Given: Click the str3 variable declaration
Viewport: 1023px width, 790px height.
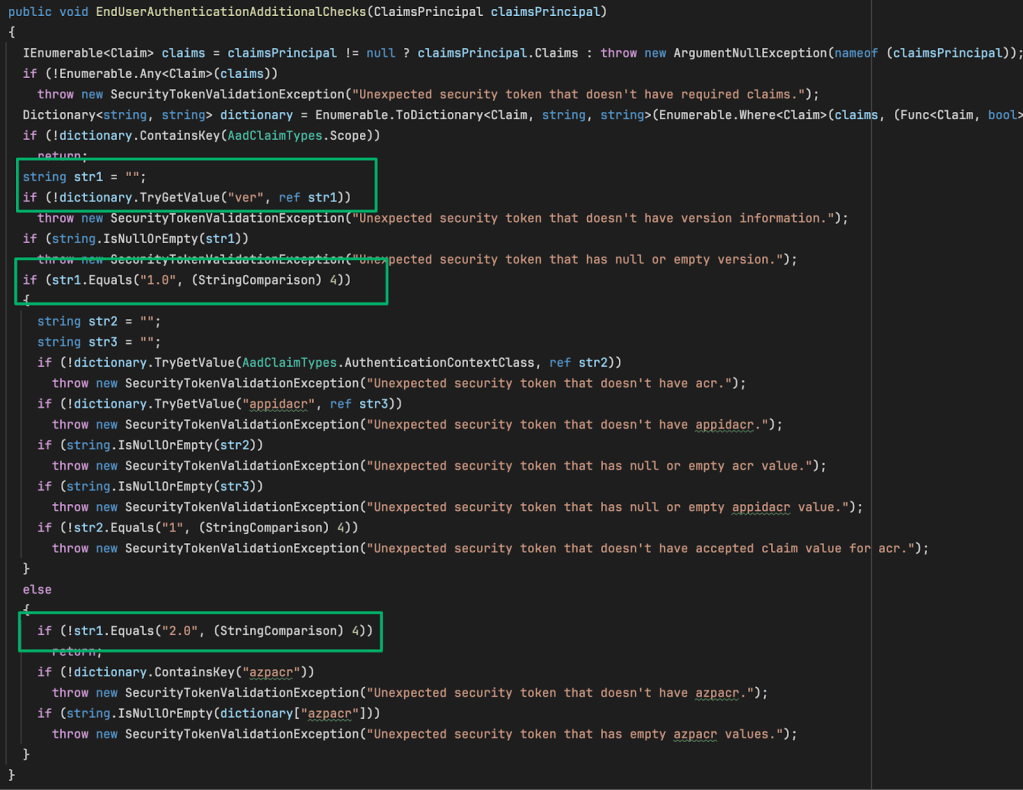Looking at the screenshot, I should [103, 342].
